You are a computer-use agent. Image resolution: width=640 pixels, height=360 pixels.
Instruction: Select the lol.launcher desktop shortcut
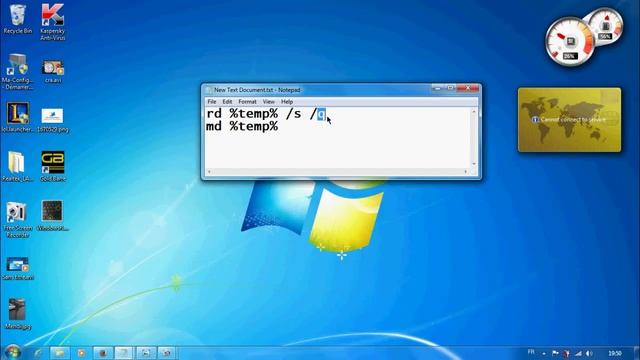pyautogui.click(x=17, y=118)
